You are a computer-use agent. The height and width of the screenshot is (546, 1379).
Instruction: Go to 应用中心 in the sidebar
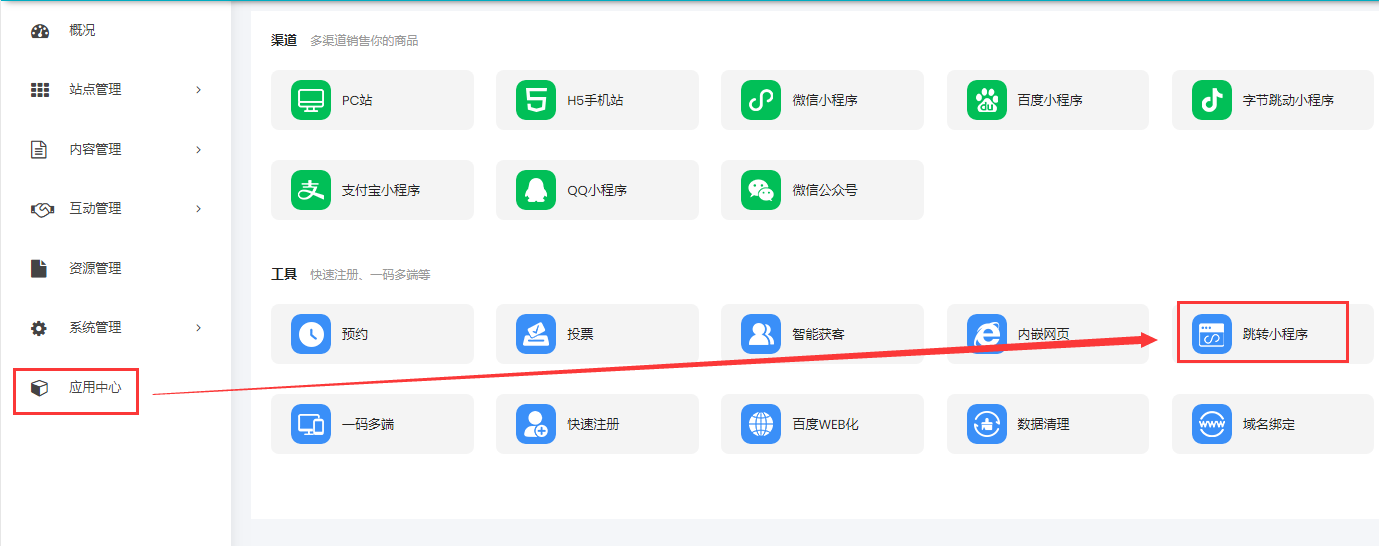click(x=94, y=388)
